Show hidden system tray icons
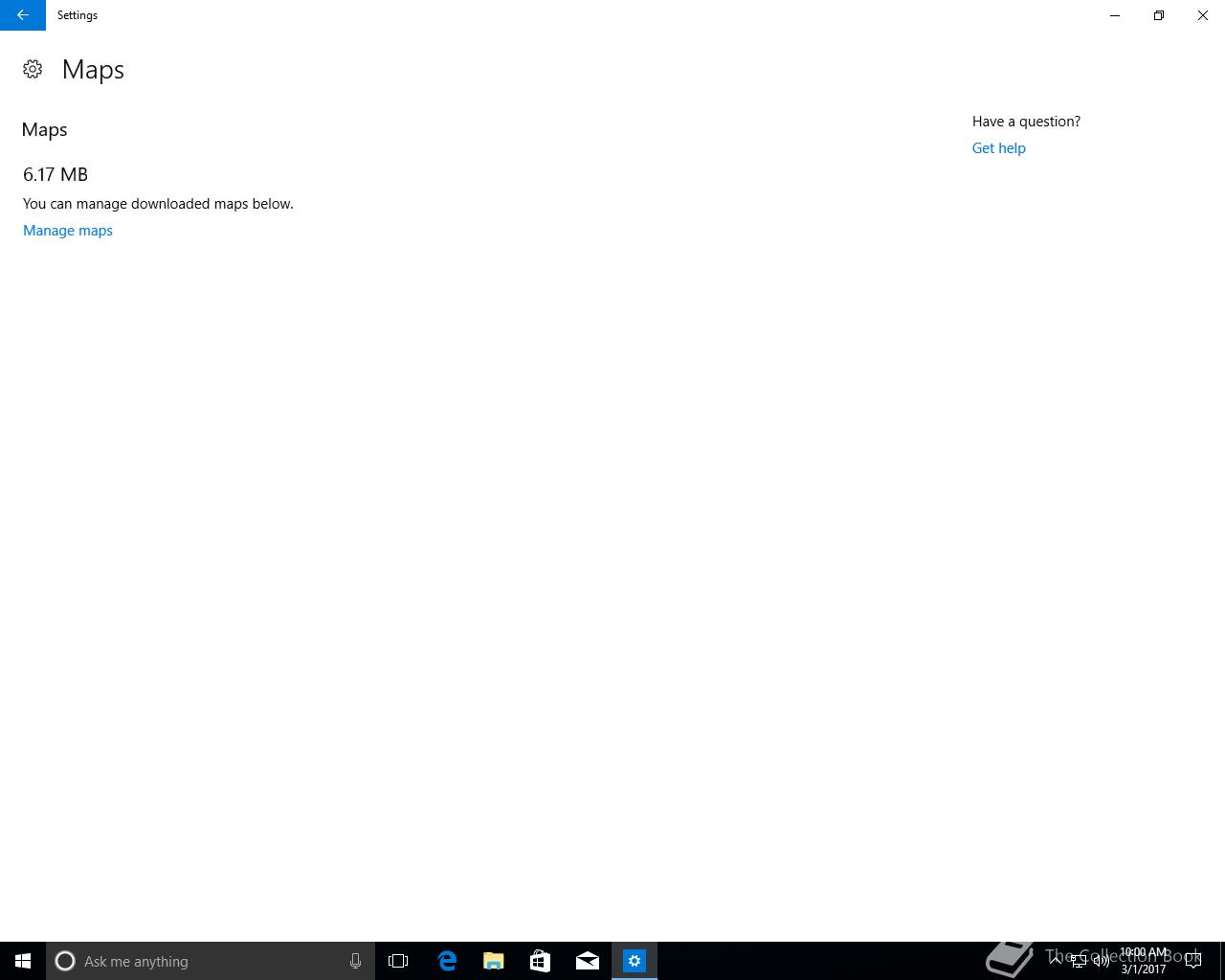Viewport: 1225px width, 980px height. point(1056,961)
